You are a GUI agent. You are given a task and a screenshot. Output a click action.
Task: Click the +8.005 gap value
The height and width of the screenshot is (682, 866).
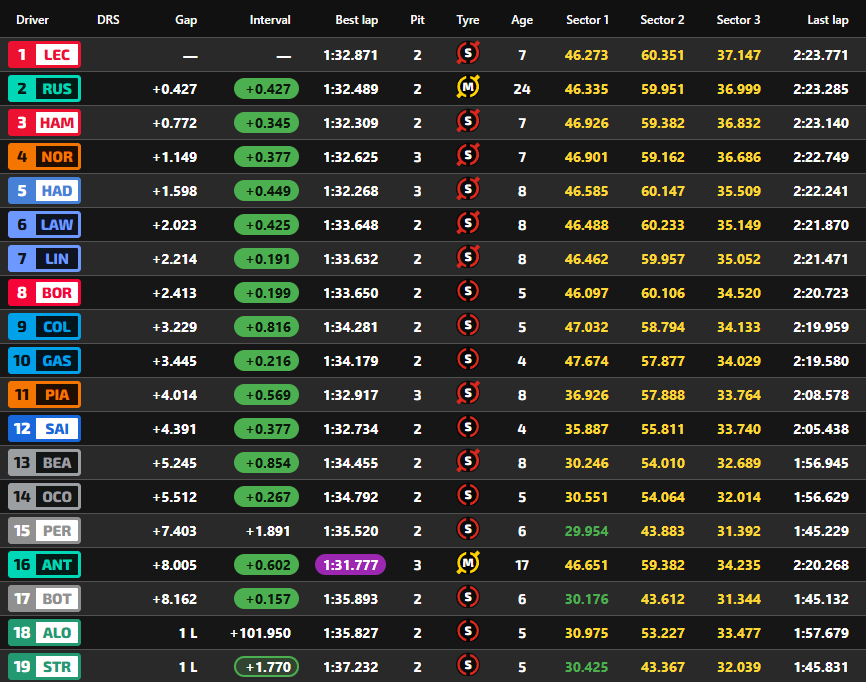tap(175, 565)
